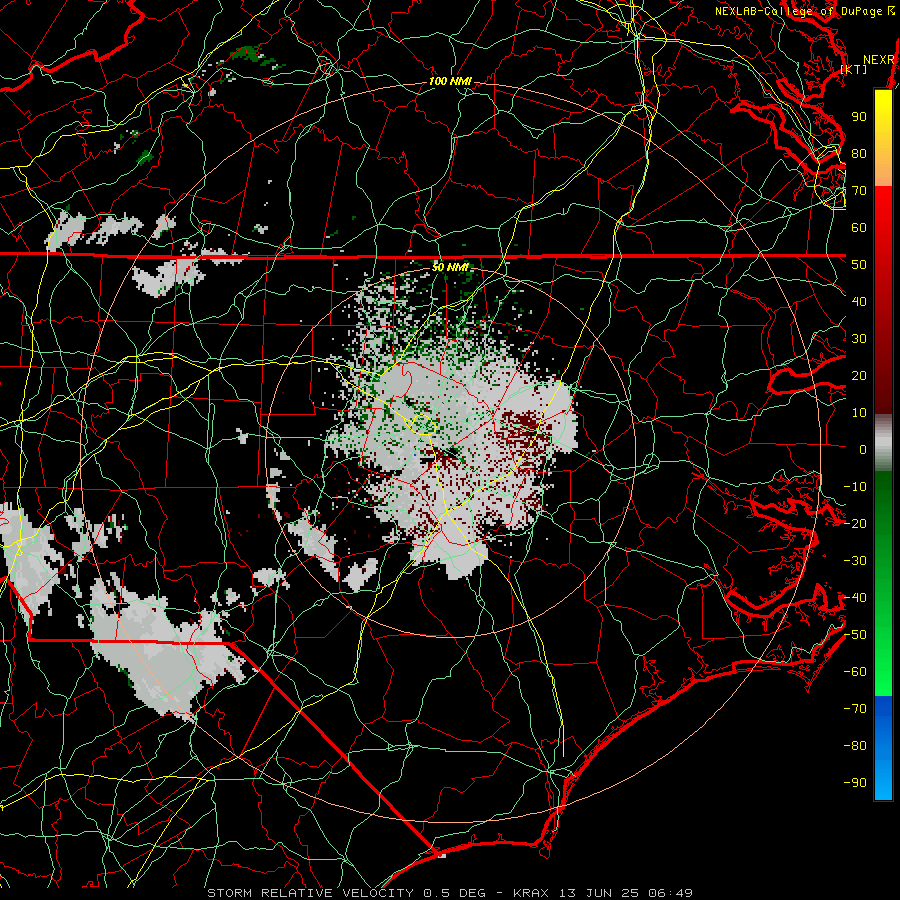The width and height of the screenshot is (900, 900).
Task: Select the 20 value on velocity scale
Action: pos(859,376)
